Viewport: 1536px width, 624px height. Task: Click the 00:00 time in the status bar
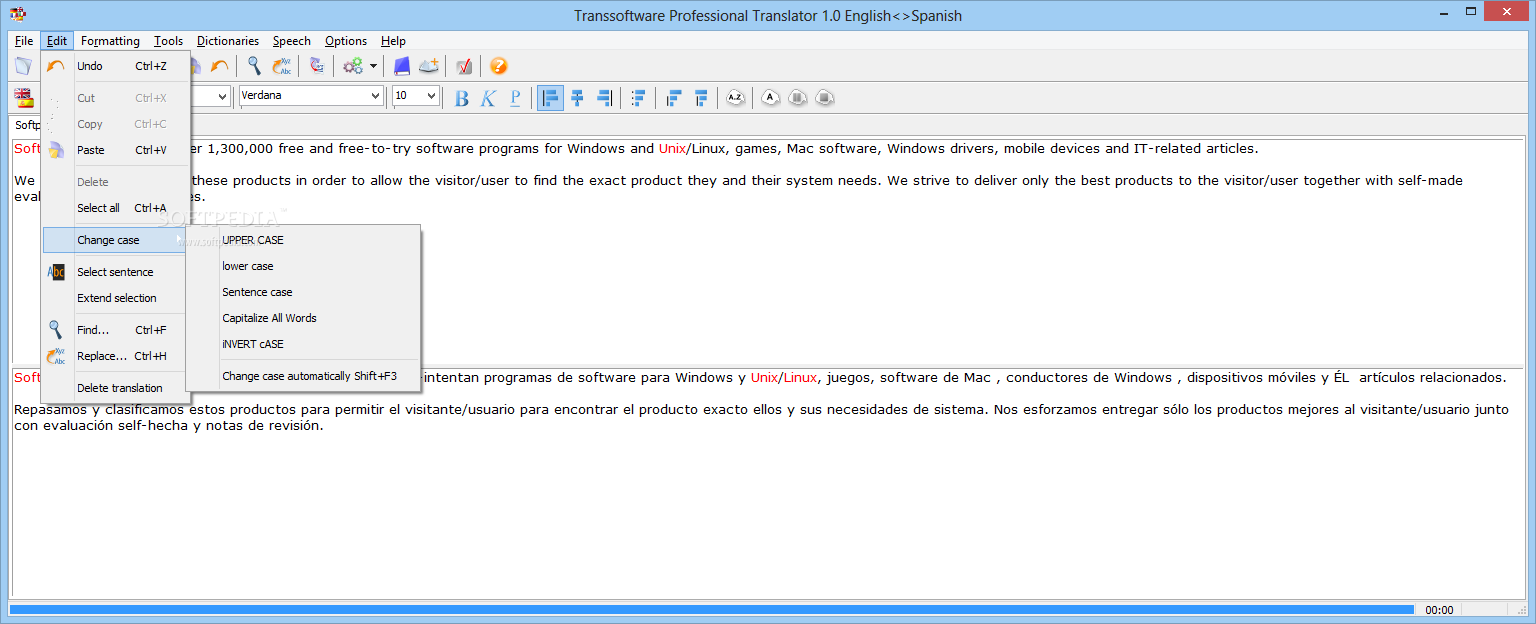click(x=1439, y=609)
